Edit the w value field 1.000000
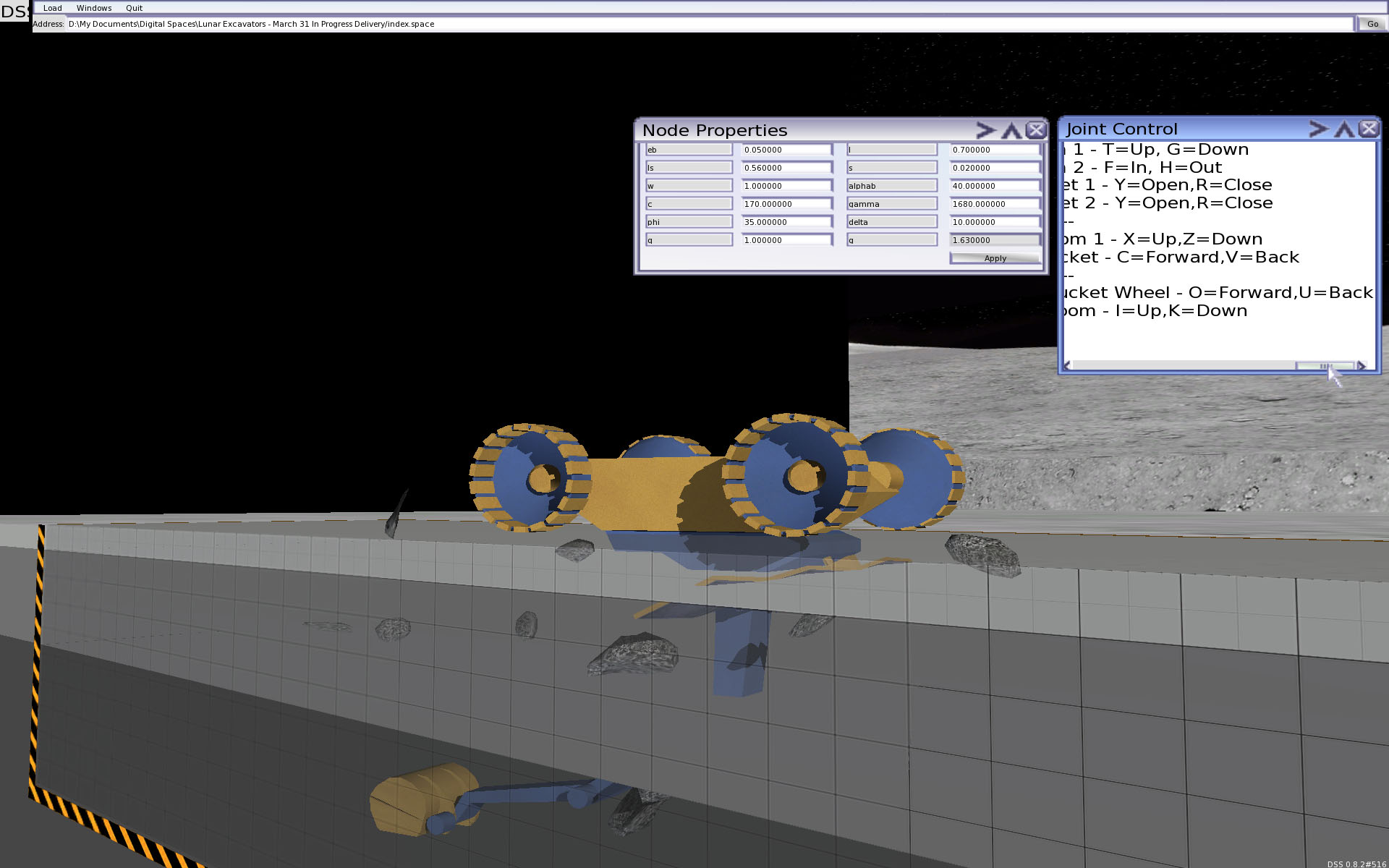The image size is (1389, 868). 786,186
